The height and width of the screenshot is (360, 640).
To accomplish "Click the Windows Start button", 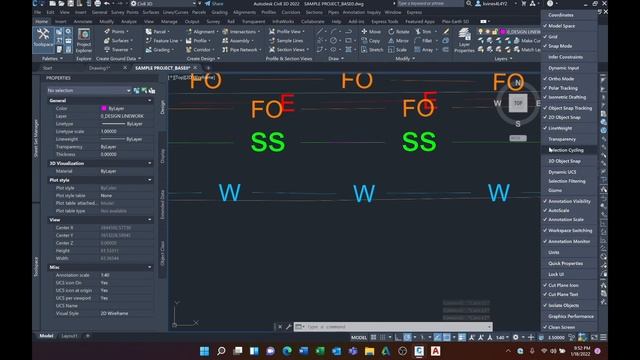I will tap(204, 351).
